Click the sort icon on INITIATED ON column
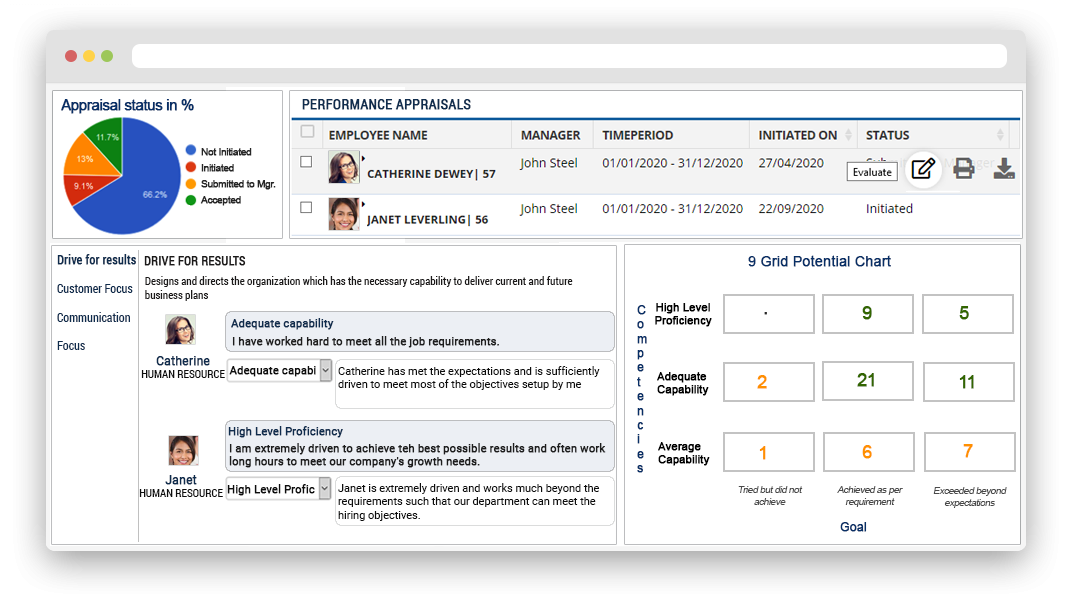The height and width of the screenshot is (604, 1067). [x=849, y=135]
